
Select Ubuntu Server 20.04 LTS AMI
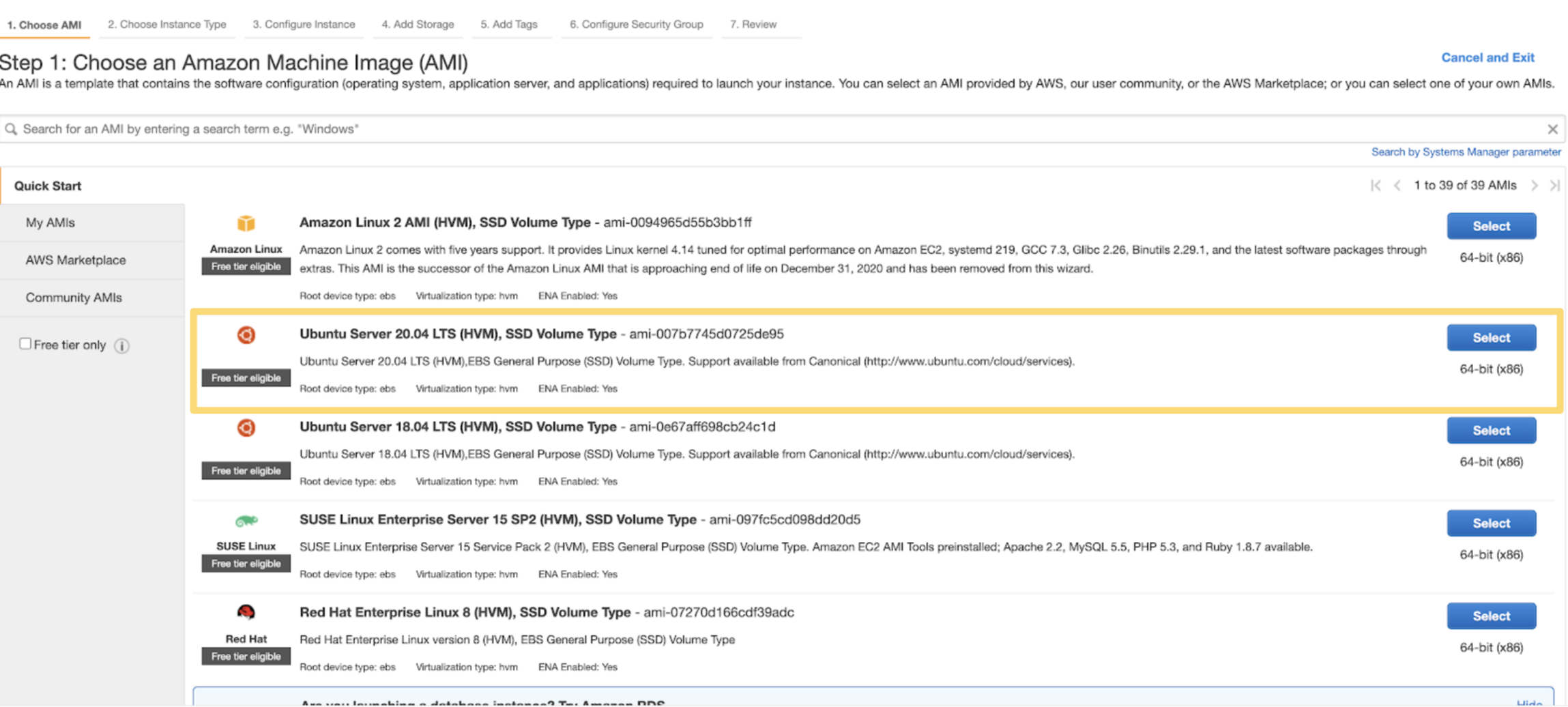[1491, 338]
